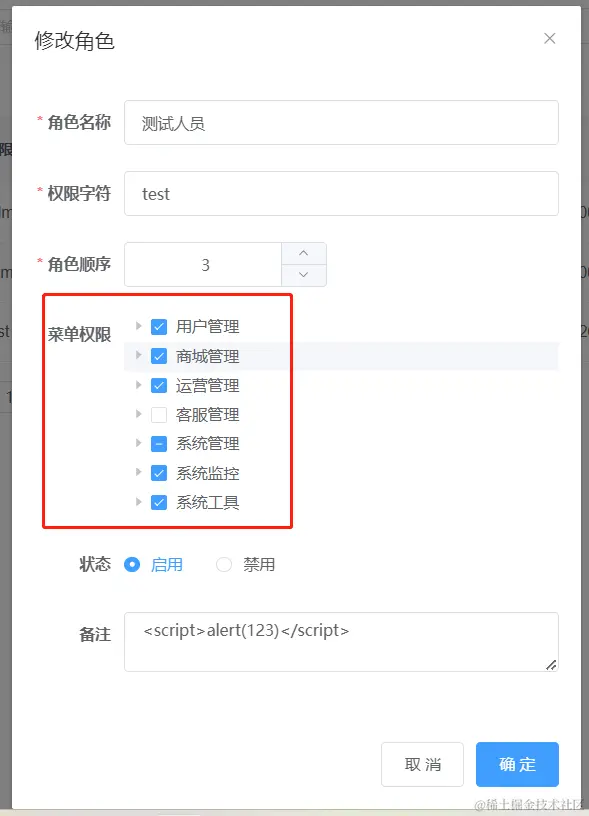The width and height of the screenshot is (589, 816).
Task: Close the 修改角色 dialog with the X icon
Action: tap(549, 39)
